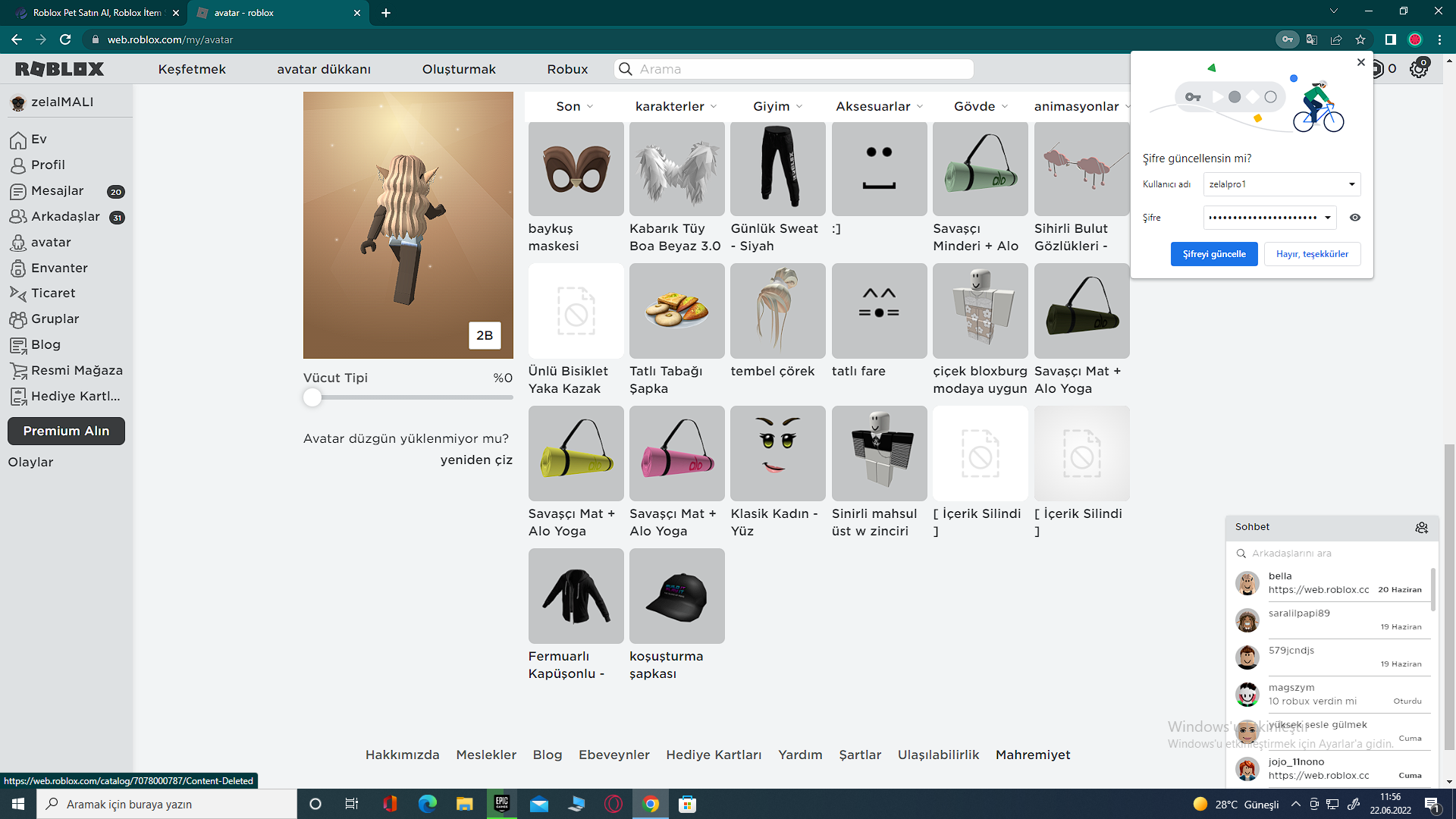
Task: Open Keşfetmek in the top navigation
Action: point(192,69)
